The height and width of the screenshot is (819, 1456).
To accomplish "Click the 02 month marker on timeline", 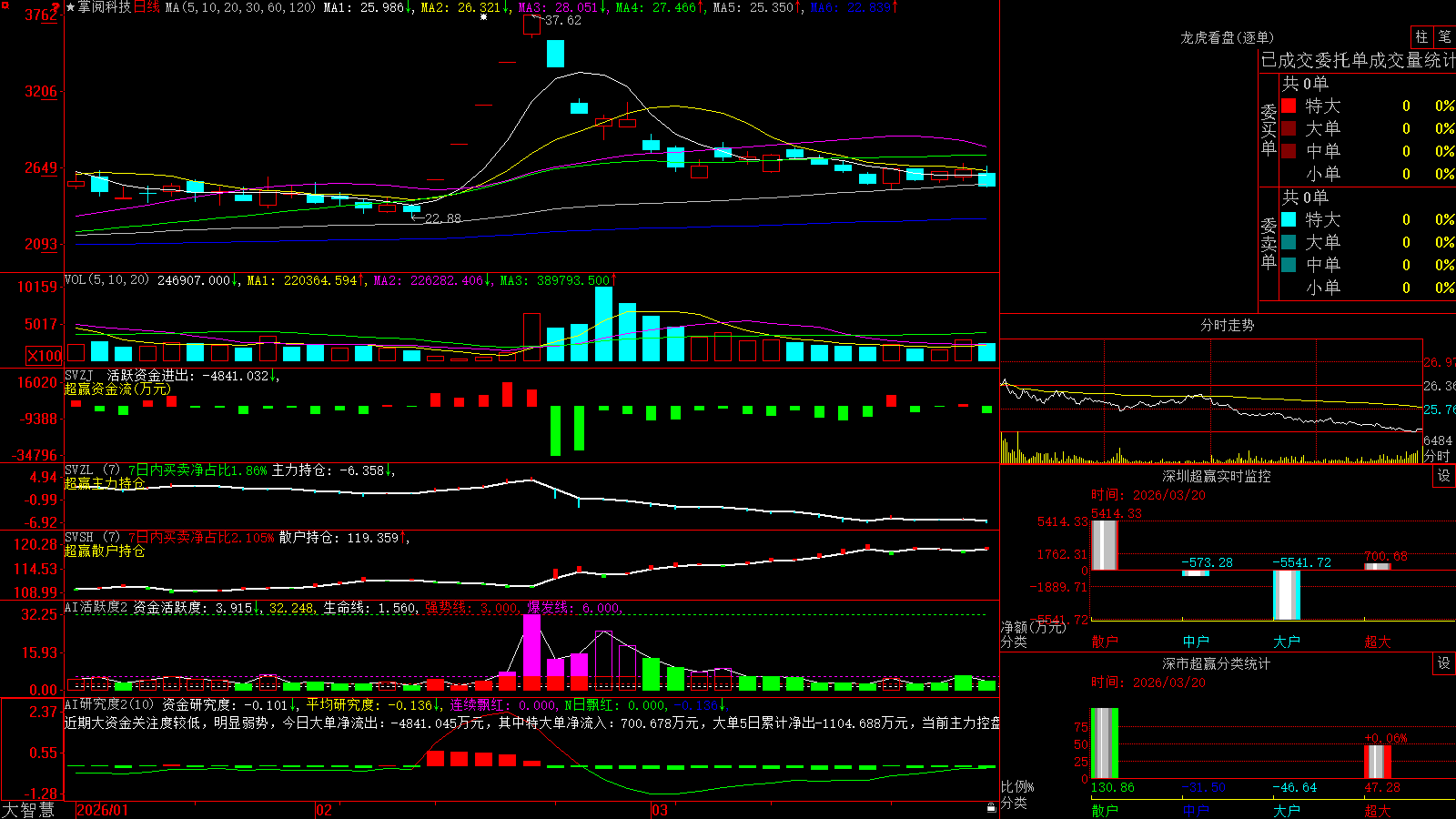I will coord(324,810).
